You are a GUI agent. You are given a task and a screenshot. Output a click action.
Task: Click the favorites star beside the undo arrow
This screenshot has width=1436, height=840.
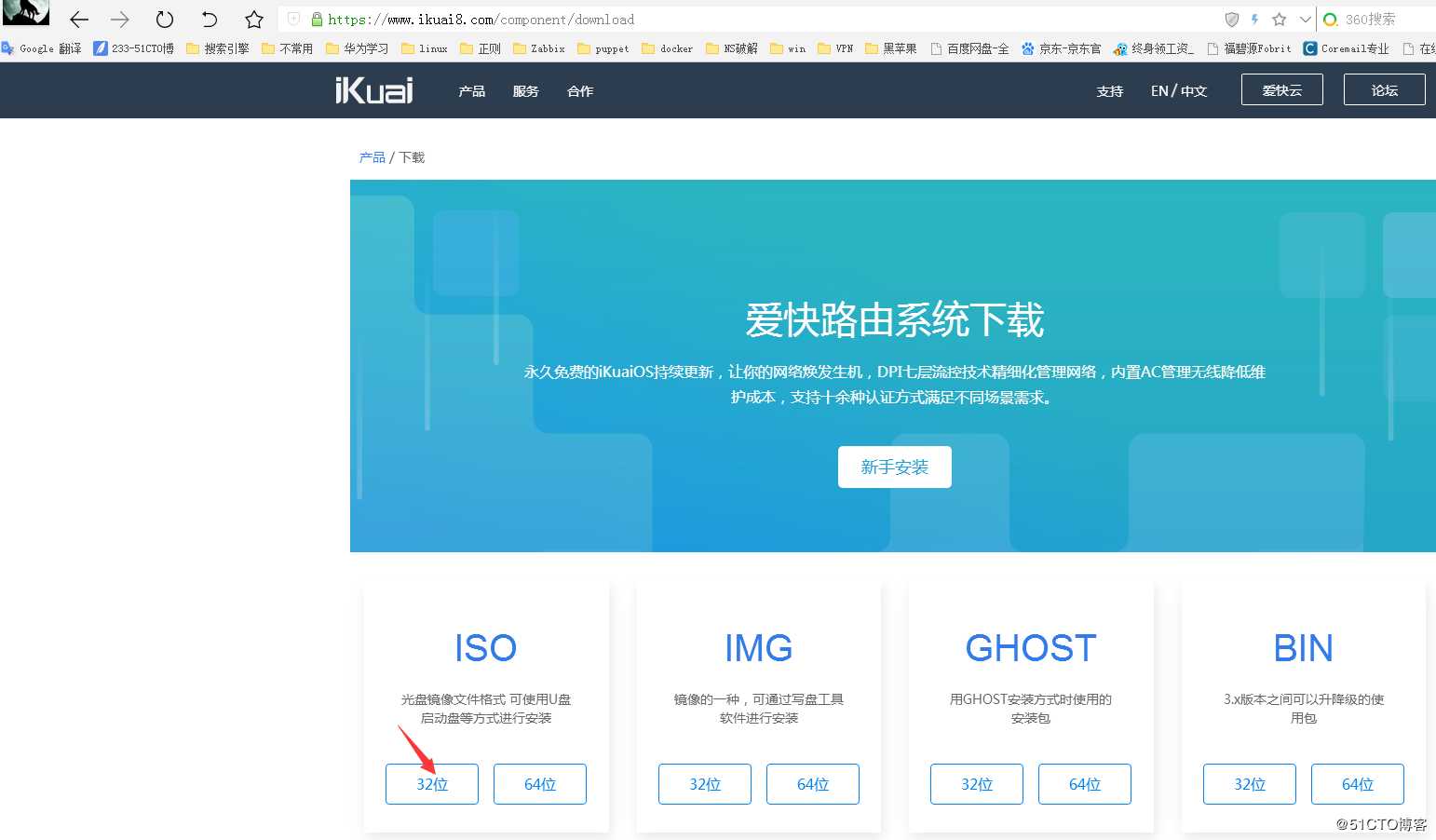point(253,20)
